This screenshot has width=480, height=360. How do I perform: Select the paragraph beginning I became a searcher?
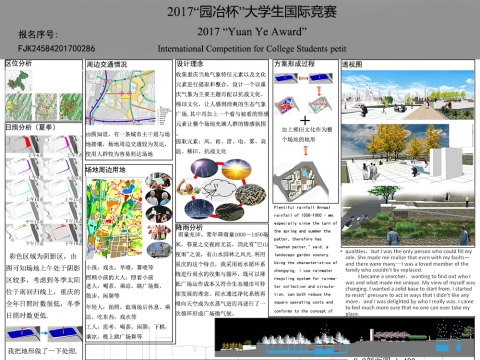409,295
